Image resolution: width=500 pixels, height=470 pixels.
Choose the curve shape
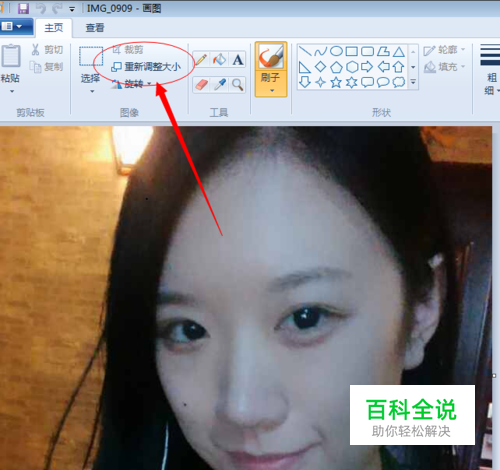pyautogui.click(x=320, y=51)
